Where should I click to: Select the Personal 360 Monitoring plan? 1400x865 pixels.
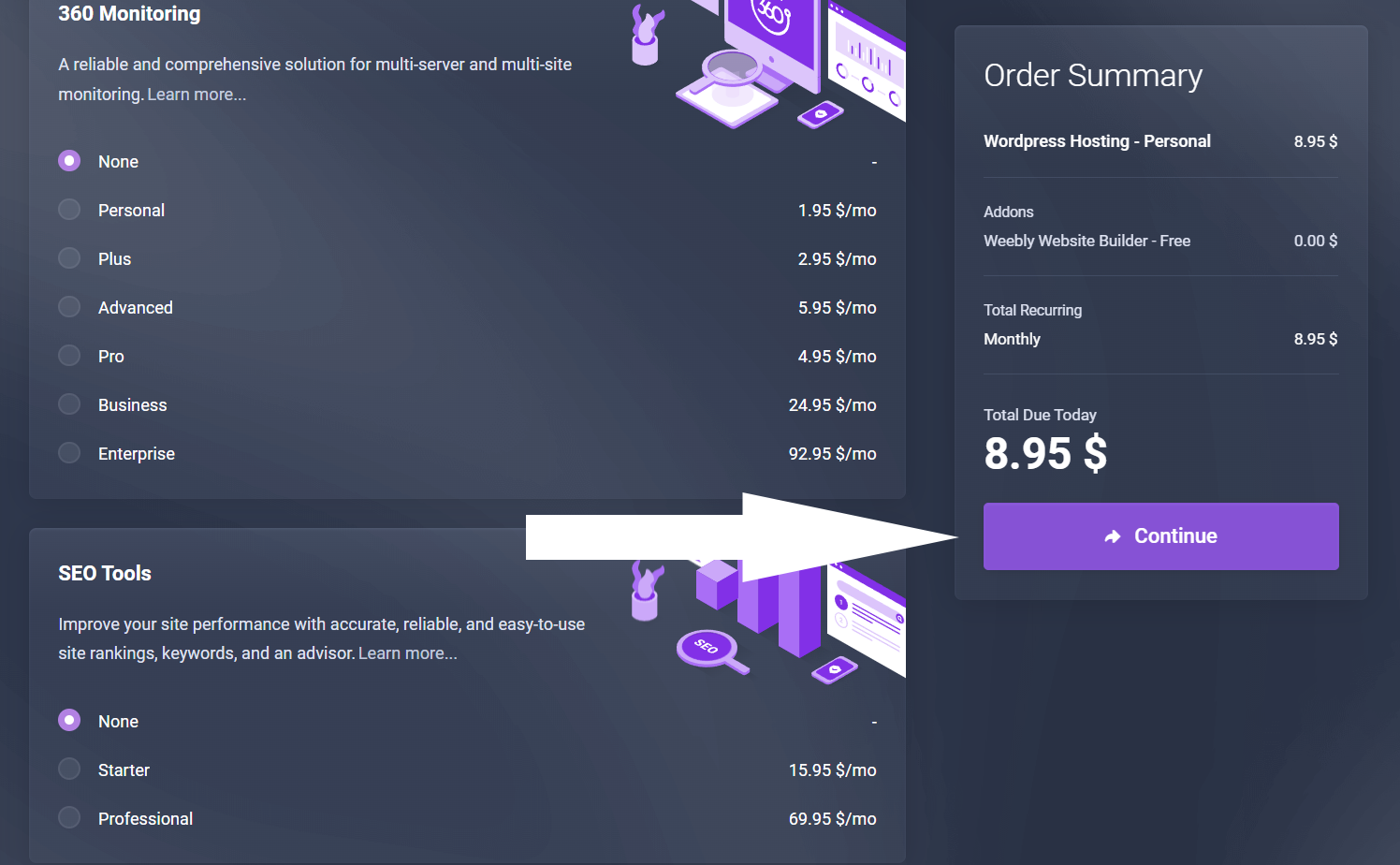click(x=69, y=210)
